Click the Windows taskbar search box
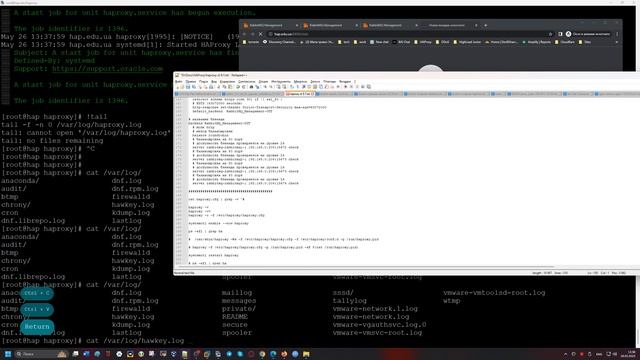 pyautogui.click(x=41, y=354)
